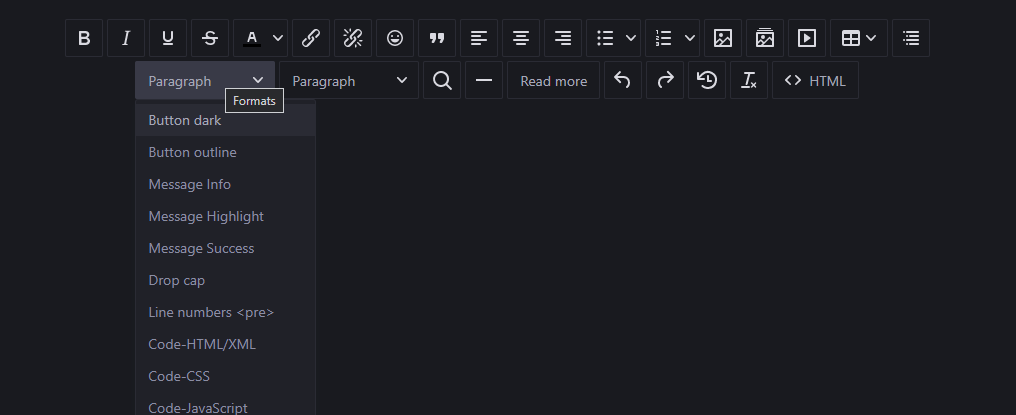1016x415 pixels.
Task: Clear formatting from selection
Action: click(x=750, y=80)
